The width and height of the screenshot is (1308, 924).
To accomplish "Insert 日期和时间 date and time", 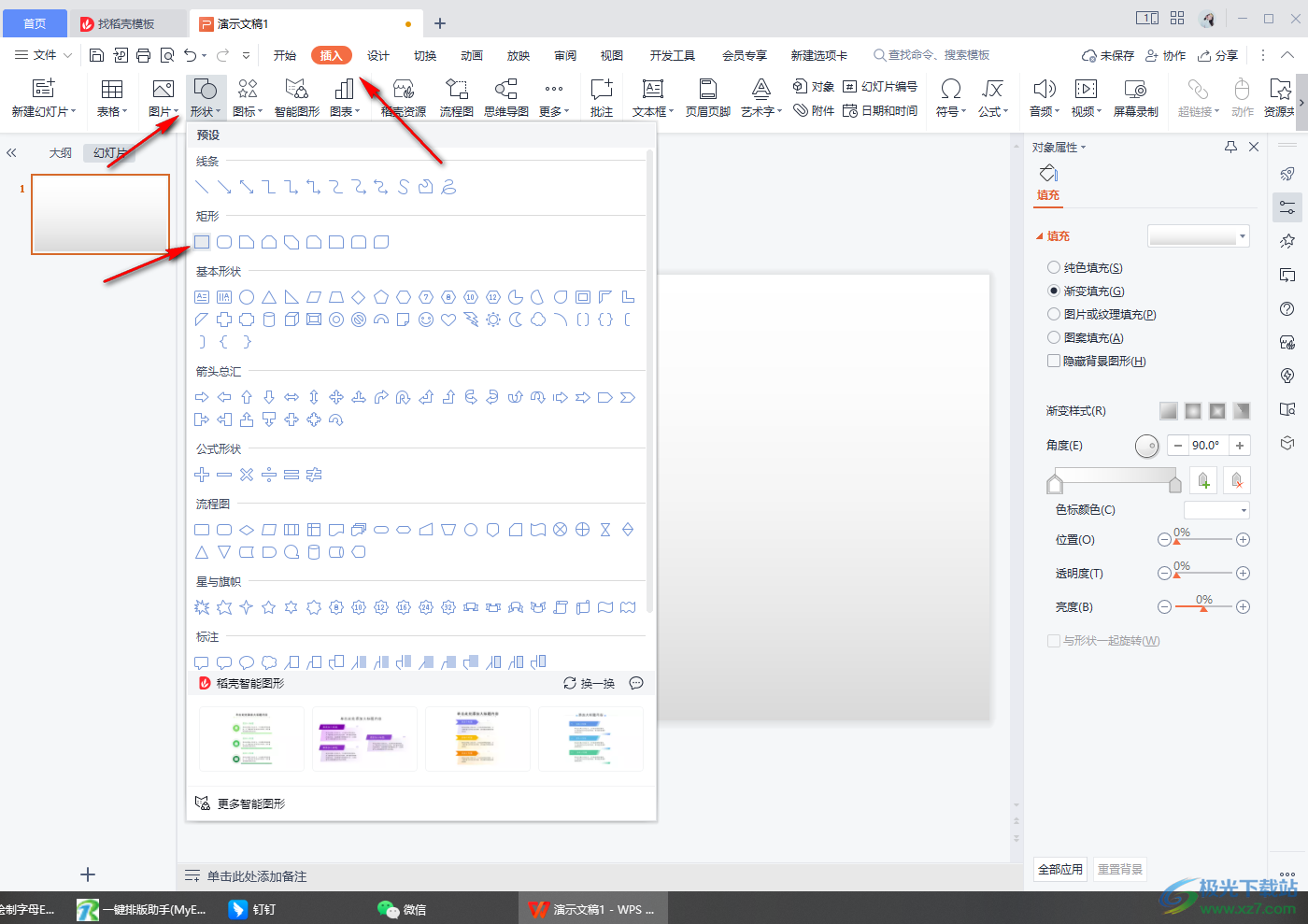I will pos(880,110).
